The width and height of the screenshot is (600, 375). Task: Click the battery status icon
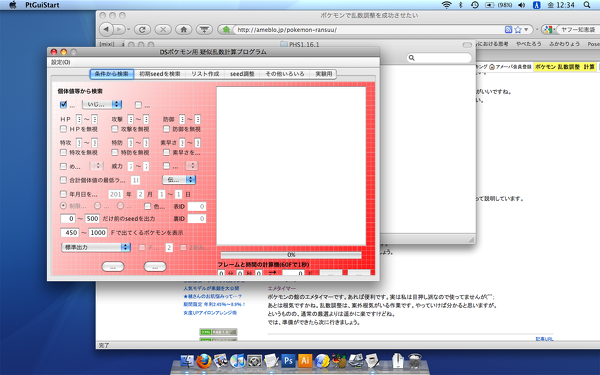point(489,5)
